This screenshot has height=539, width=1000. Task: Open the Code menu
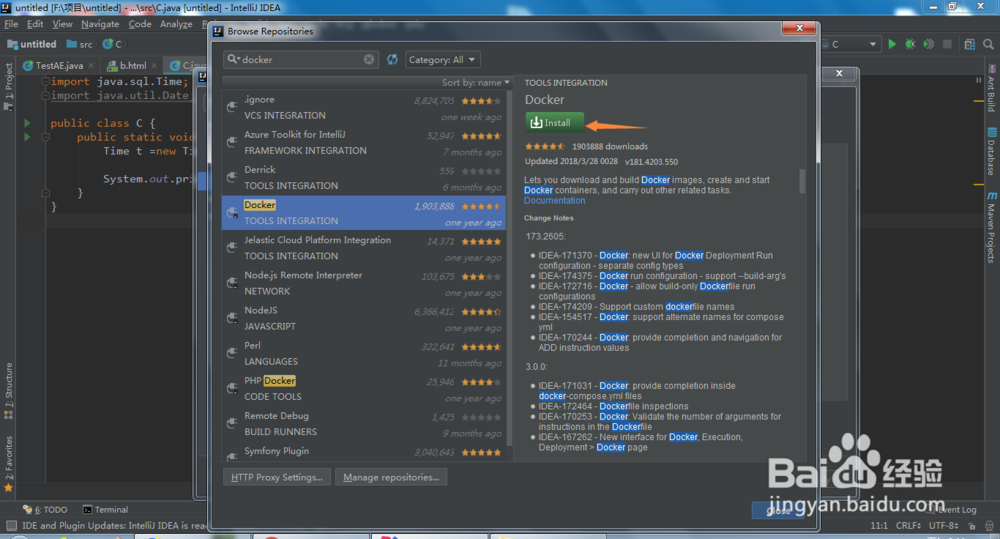pos(140,24)
